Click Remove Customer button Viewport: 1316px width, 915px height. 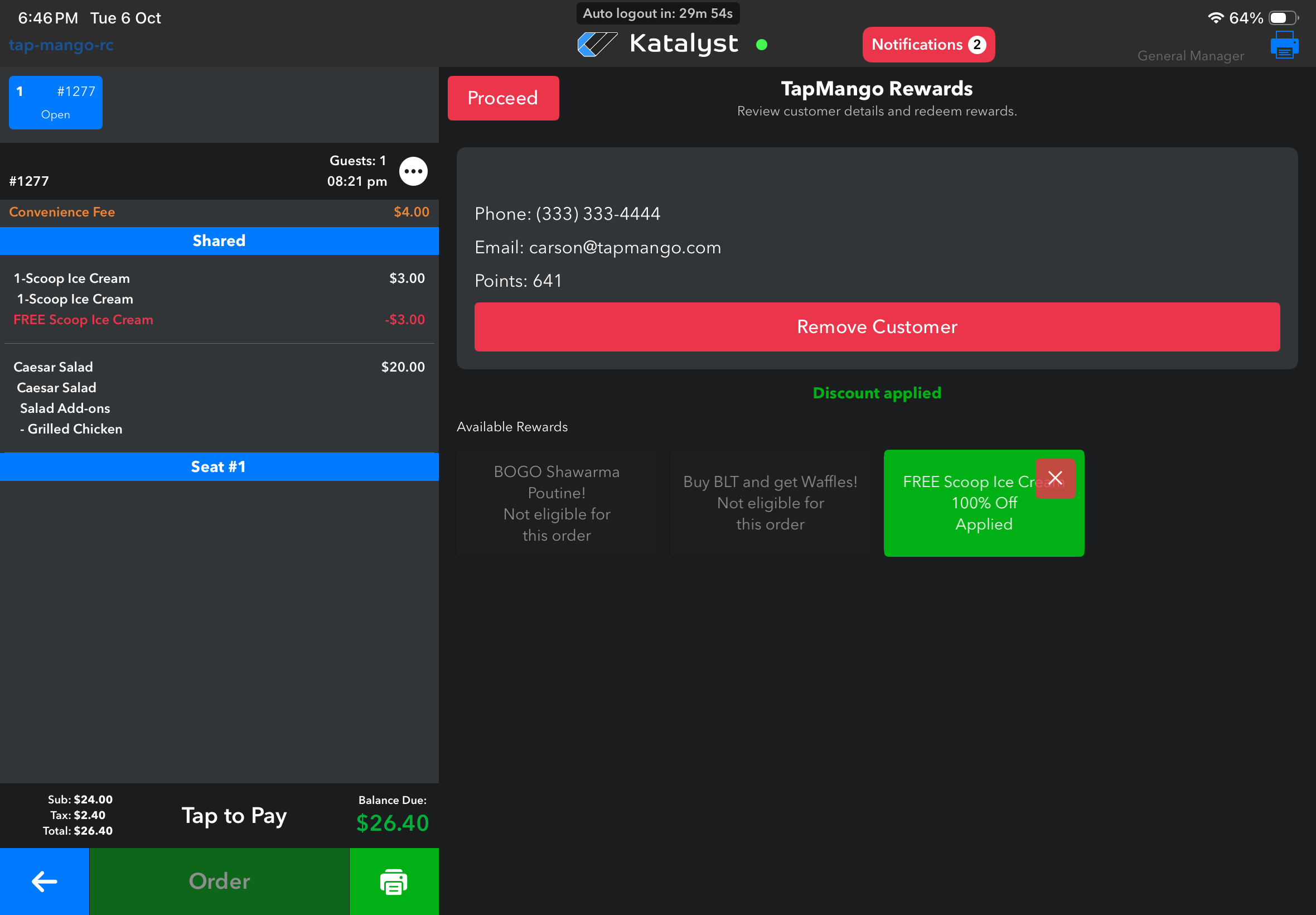pyautogui.click(x=877, y=327)
